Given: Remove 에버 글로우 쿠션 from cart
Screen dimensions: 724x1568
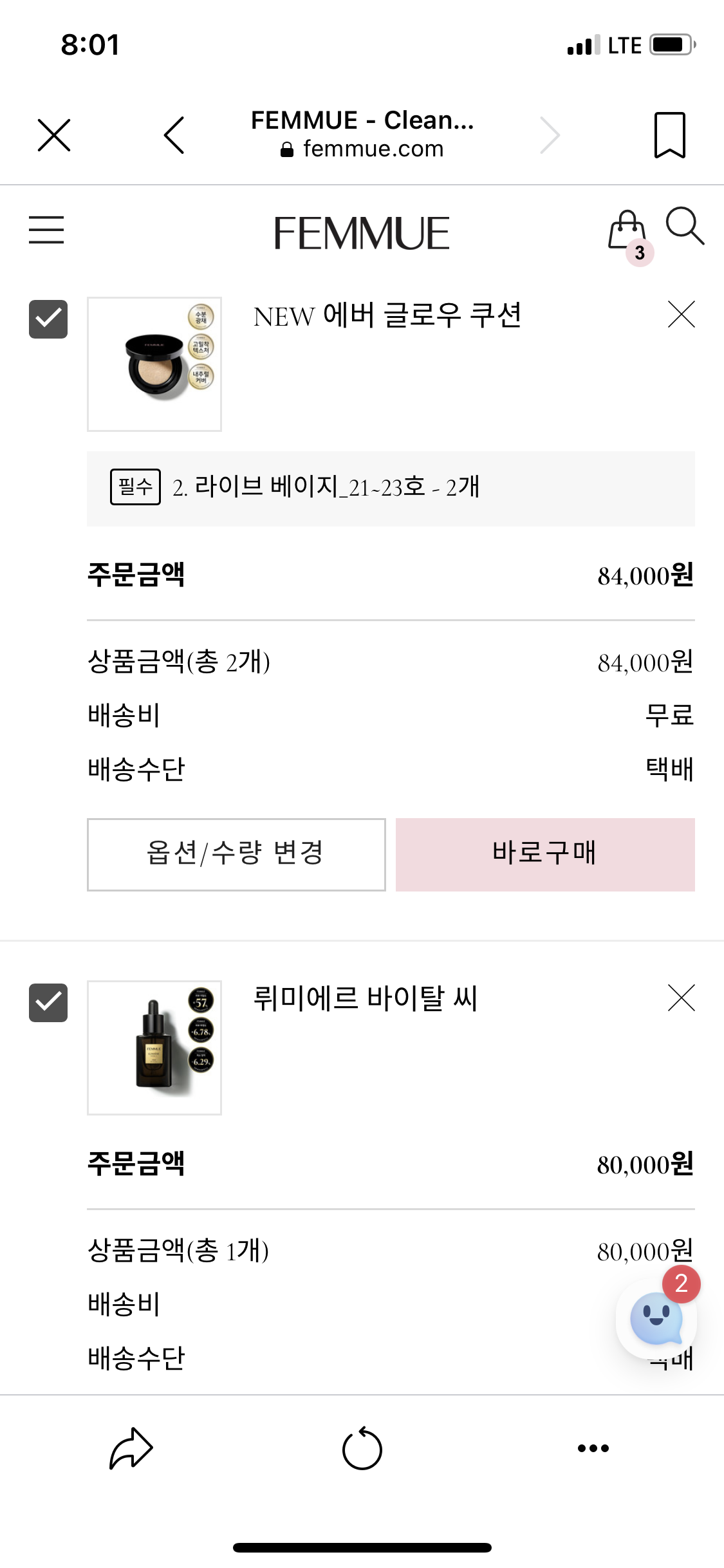Looking at the screenshot, I should [682, 314].
